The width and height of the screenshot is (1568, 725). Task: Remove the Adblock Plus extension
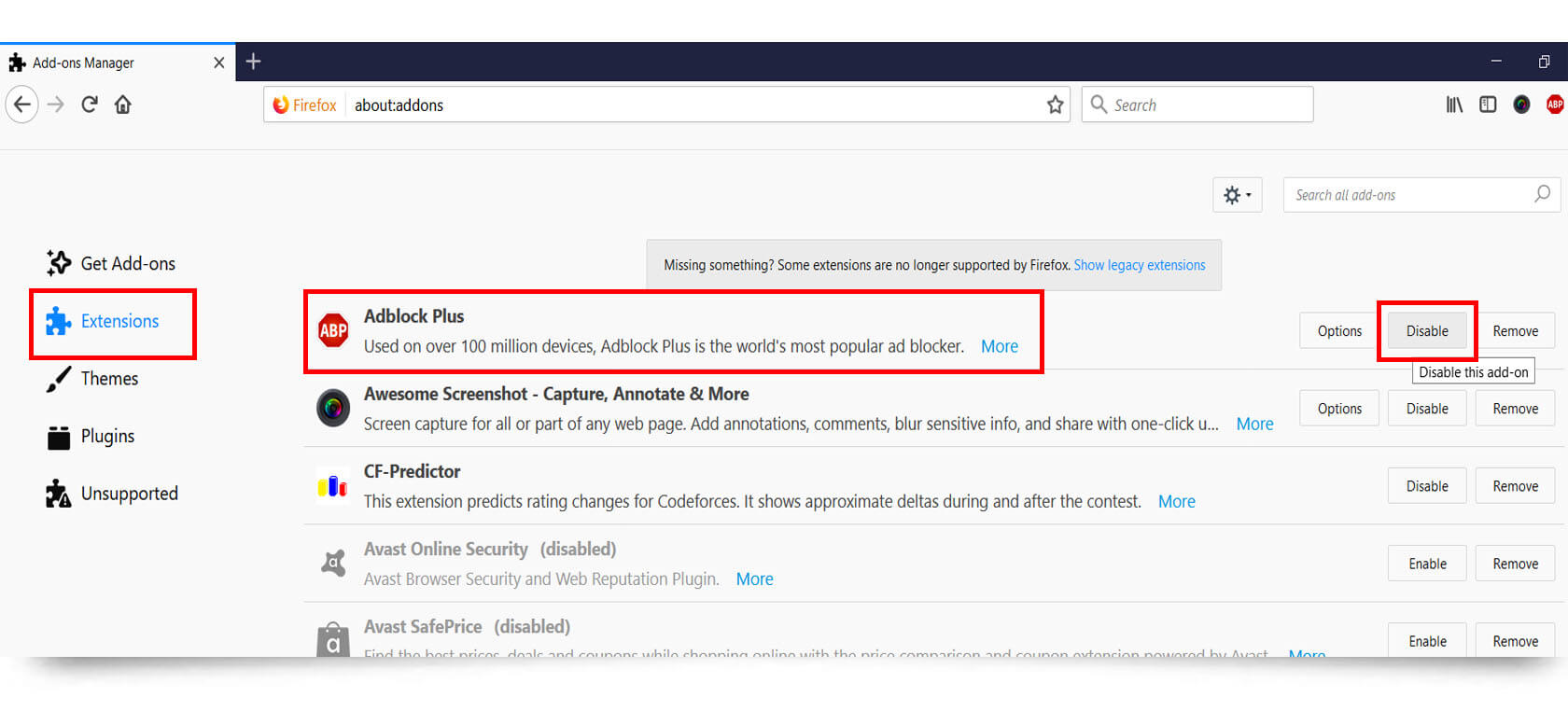1515,331
